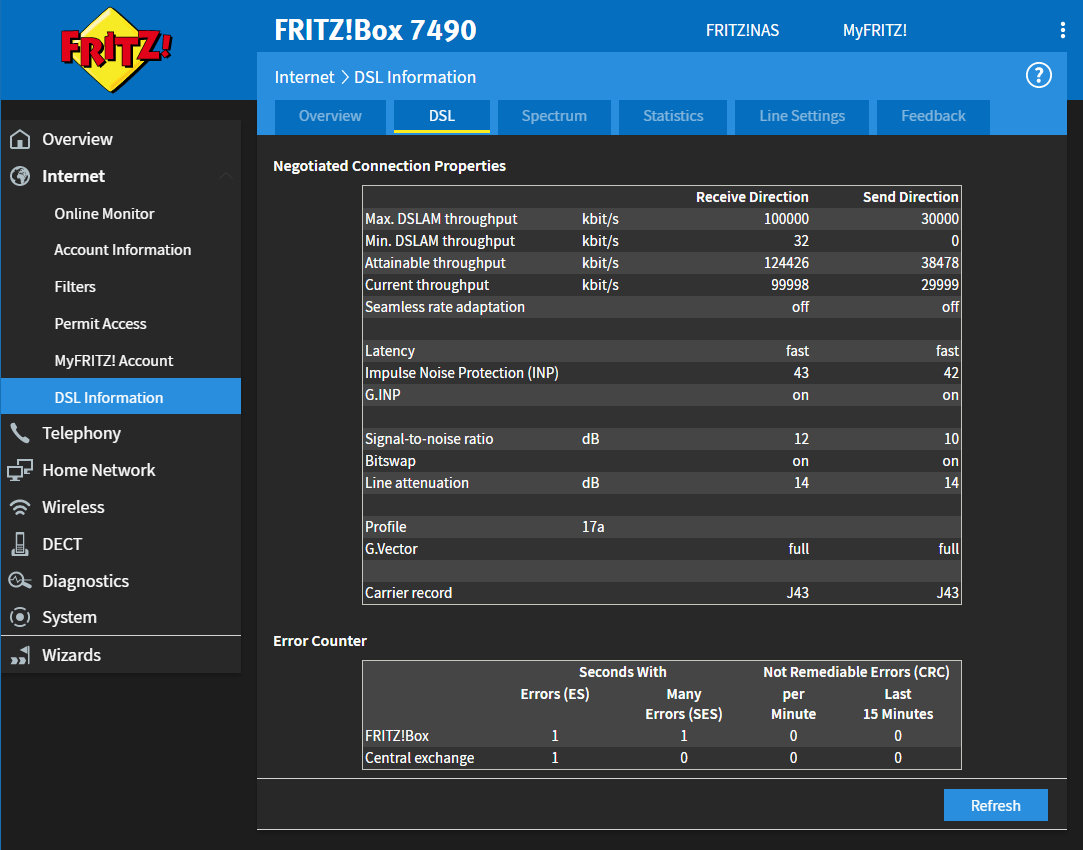Click max DSLAM receive value 100000
Image resolution: width=1083 pixels, height=850 pixels.
786,219
